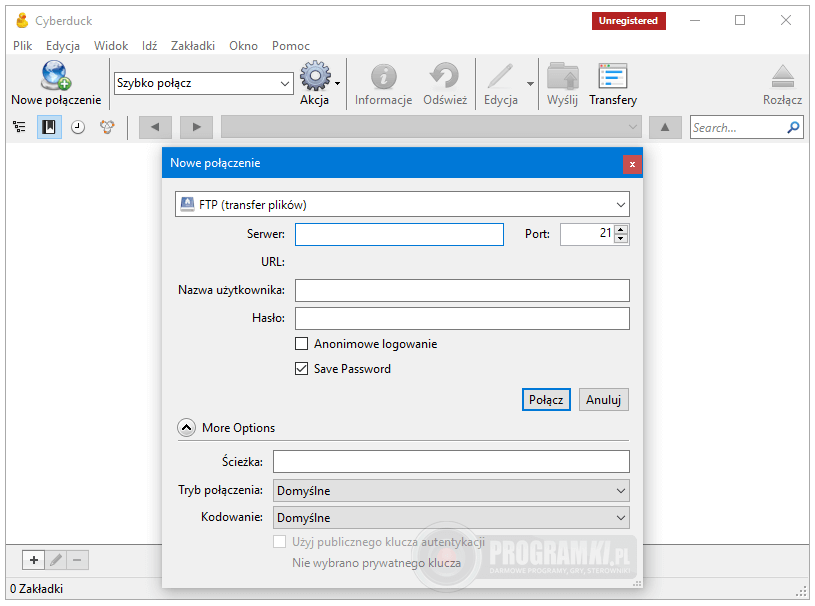Image resolution: width=815 pixels, height=606 pixels.
Task: Click the Informacje info icon
Action: tap(384, 77)
